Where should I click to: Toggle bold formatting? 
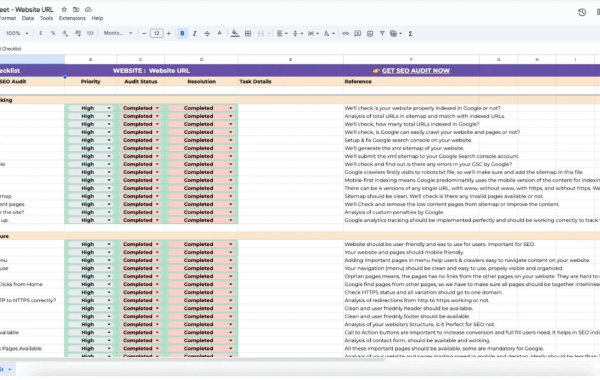(x=182, y=33)
